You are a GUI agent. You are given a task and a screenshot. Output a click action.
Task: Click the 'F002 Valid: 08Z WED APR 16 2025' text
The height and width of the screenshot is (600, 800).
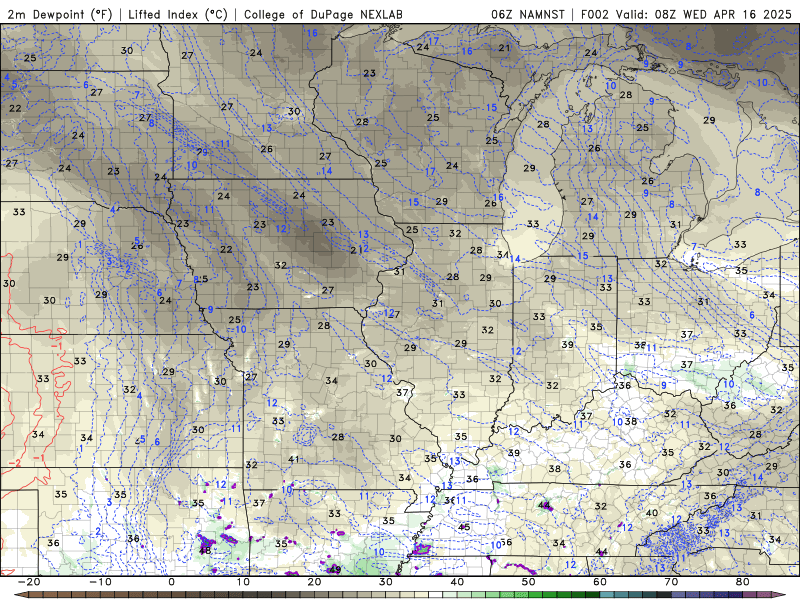[x=686, y=14]
